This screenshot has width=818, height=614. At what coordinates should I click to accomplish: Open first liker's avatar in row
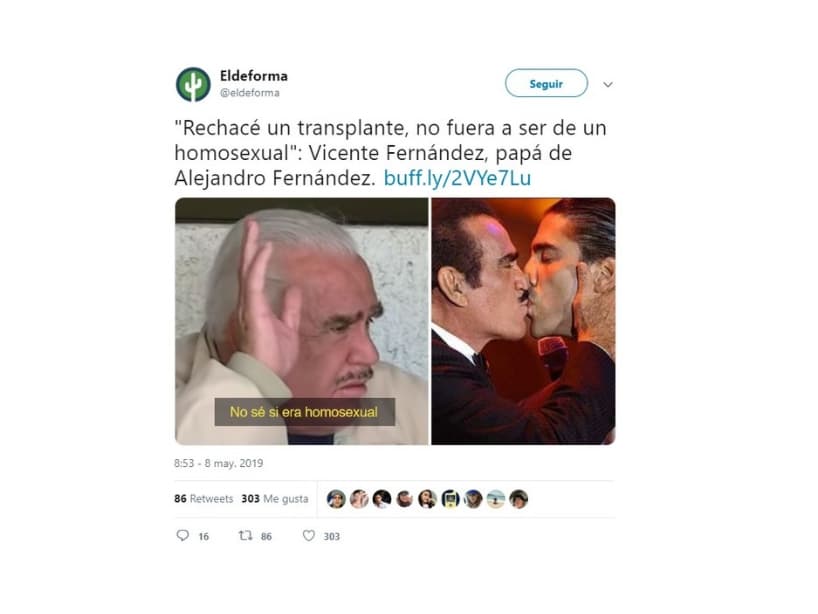pos(336,499)
